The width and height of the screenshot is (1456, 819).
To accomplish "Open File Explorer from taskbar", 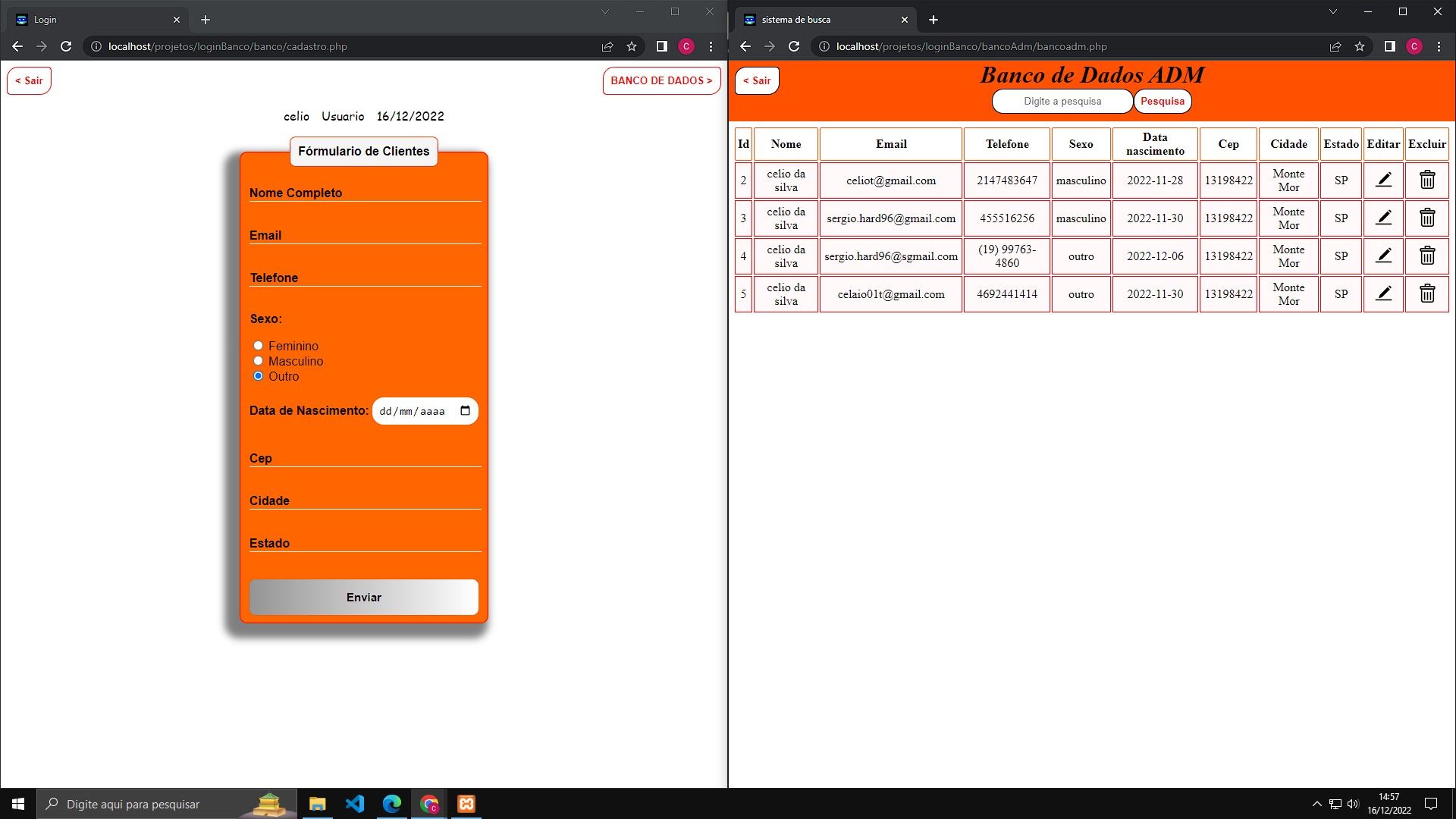I will pos(318,804).
